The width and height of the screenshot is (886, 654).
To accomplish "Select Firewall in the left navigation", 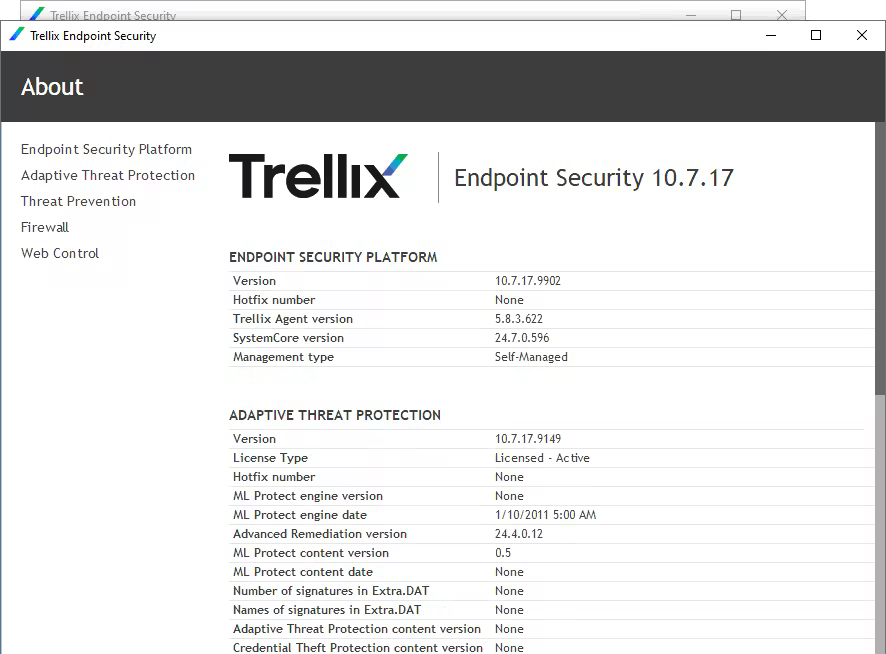I will (45, 227).
